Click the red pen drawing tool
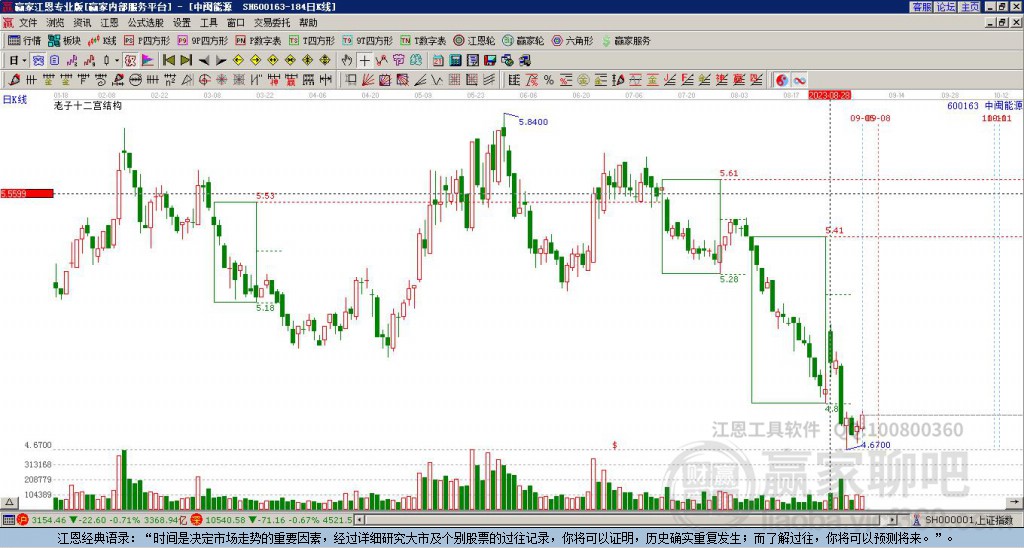 [14, 80]
